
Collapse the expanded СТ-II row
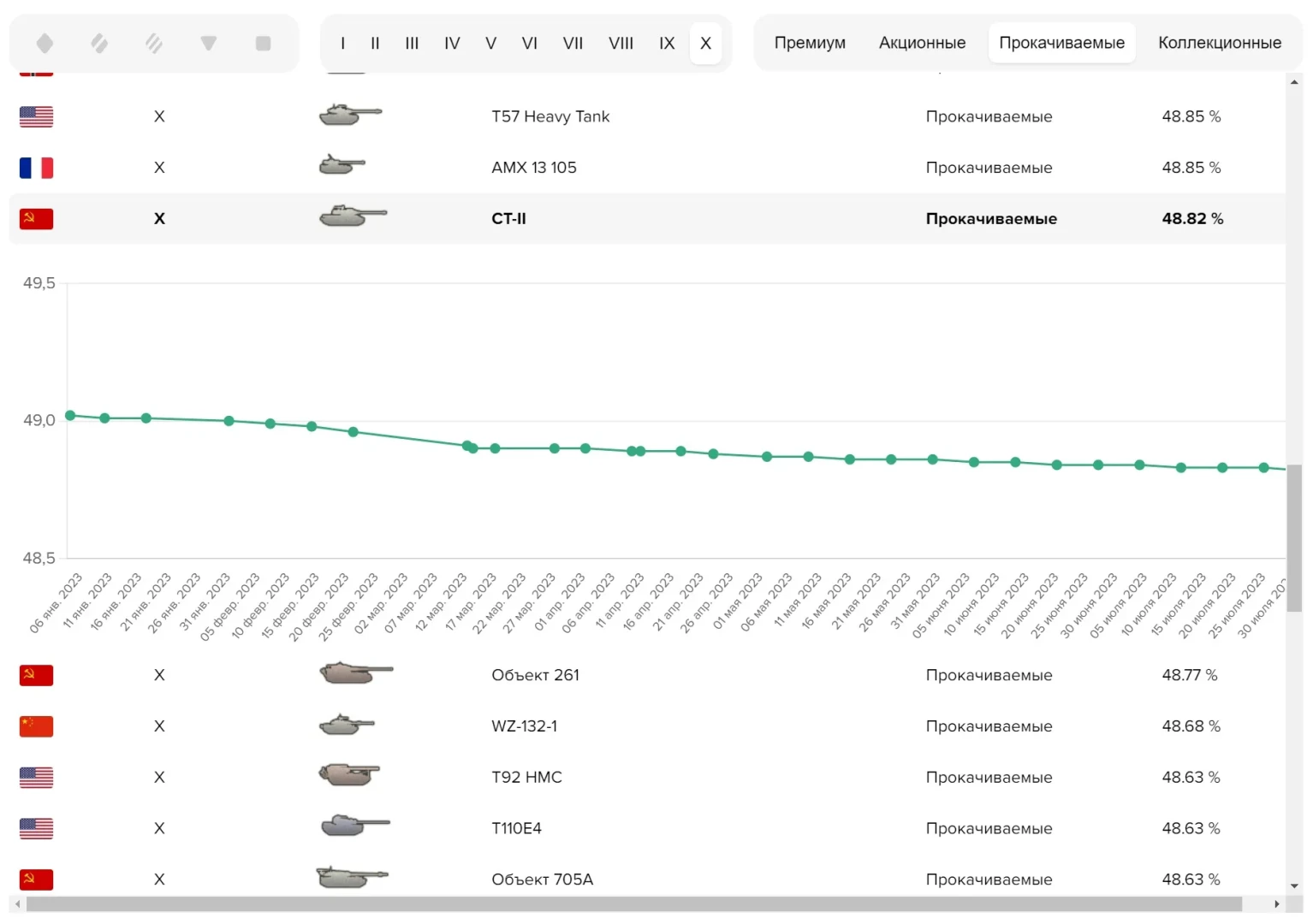click(x=508, y=219)
